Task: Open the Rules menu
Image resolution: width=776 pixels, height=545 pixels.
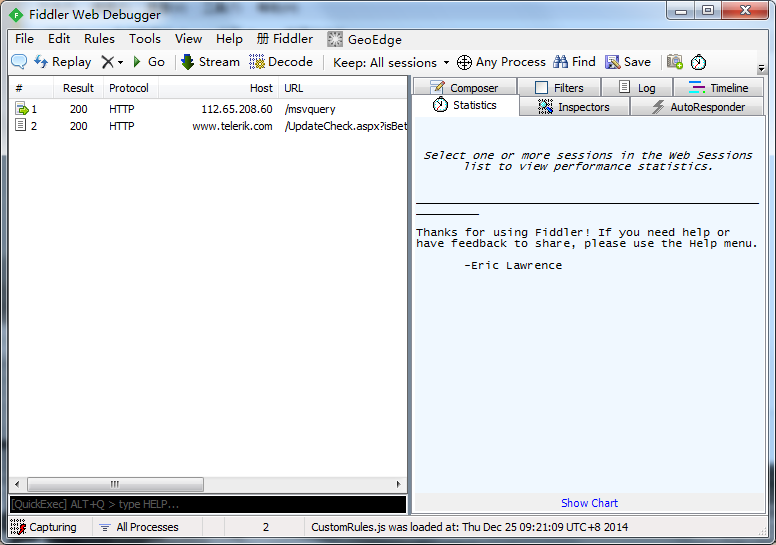Action: click(99, 39)
